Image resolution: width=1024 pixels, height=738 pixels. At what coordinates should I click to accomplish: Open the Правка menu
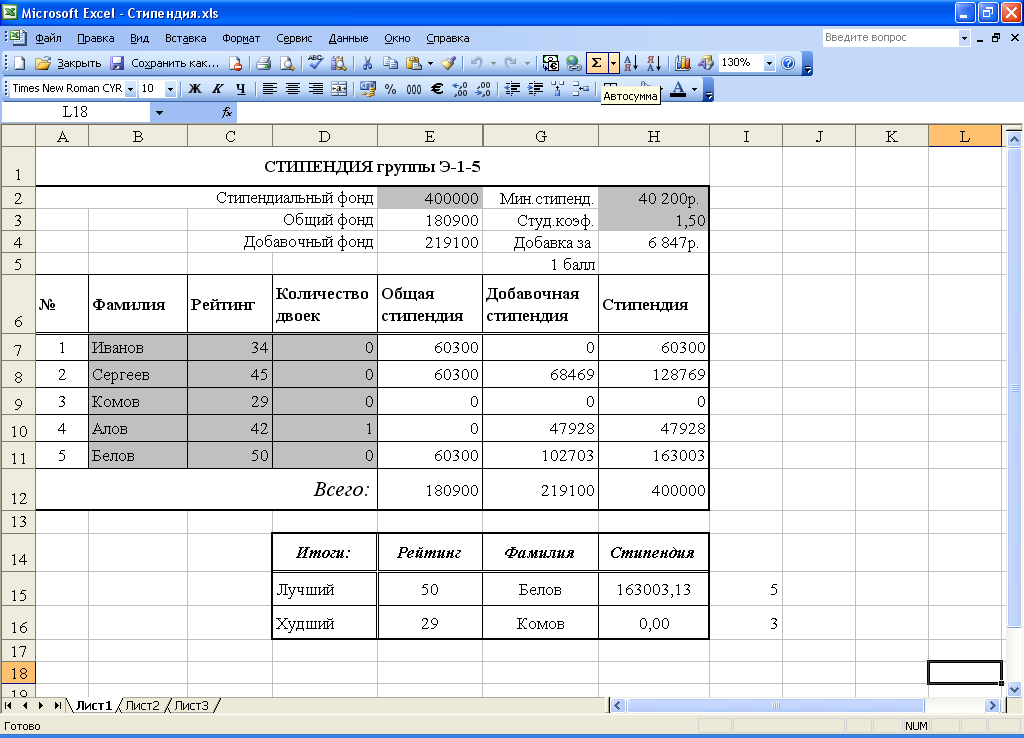pyautogui.click(x=95, y=38)
